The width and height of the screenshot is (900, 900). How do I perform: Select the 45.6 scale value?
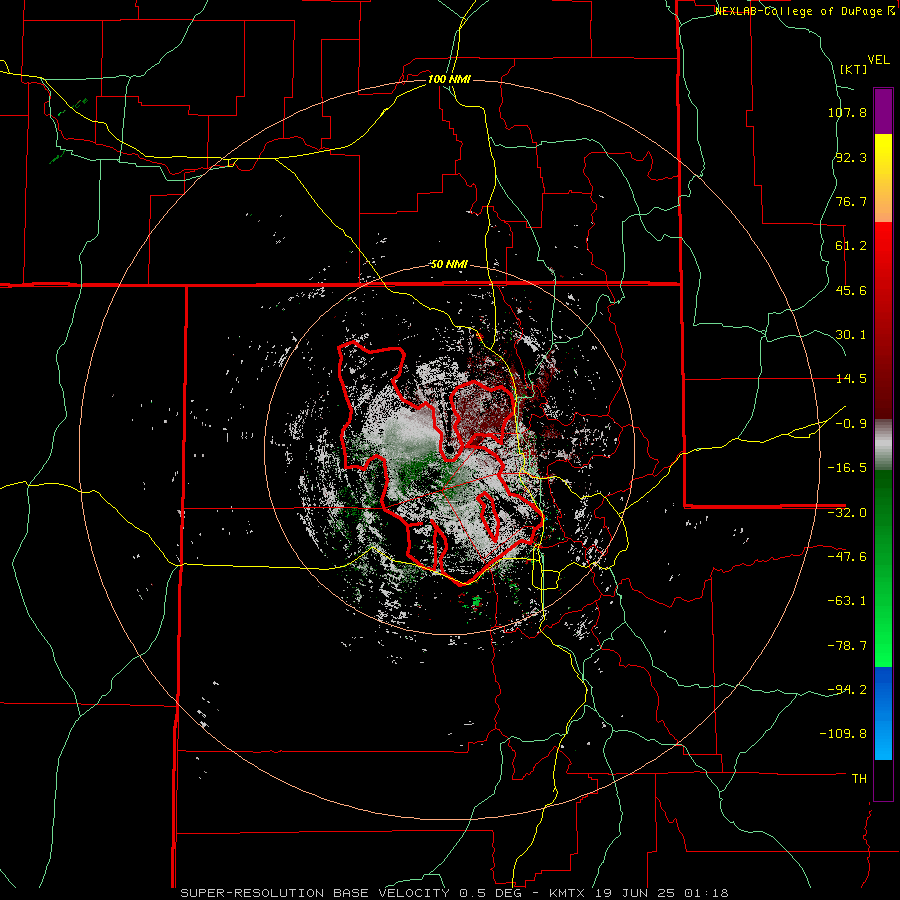(851, 290)
